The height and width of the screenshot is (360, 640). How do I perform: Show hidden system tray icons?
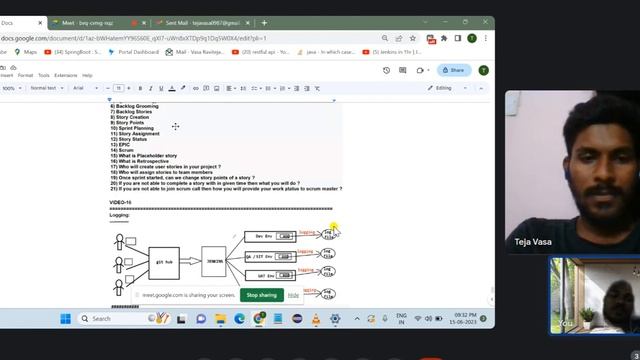pyautogui.click(x=357, y=318)
